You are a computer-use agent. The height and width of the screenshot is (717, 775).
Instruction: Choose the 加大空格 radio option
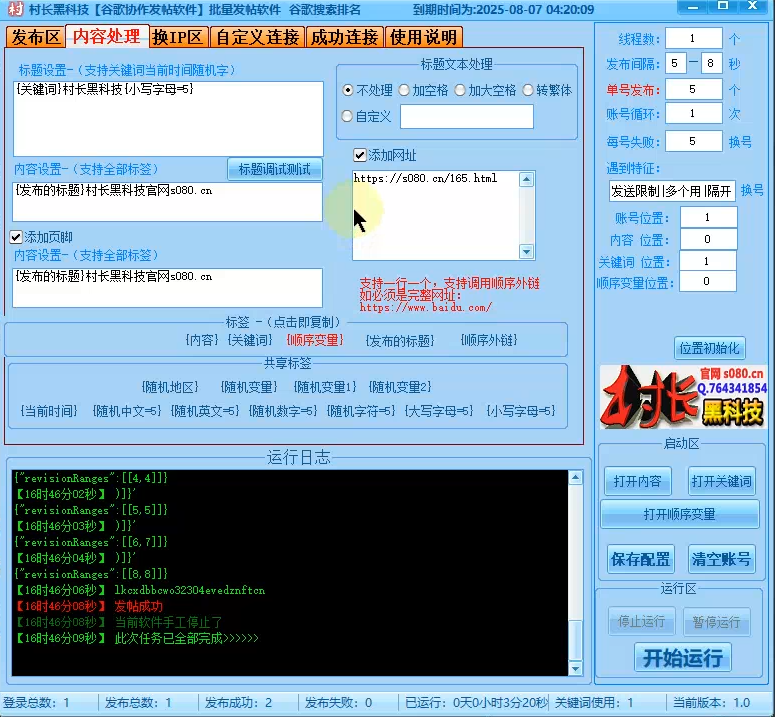485,90
